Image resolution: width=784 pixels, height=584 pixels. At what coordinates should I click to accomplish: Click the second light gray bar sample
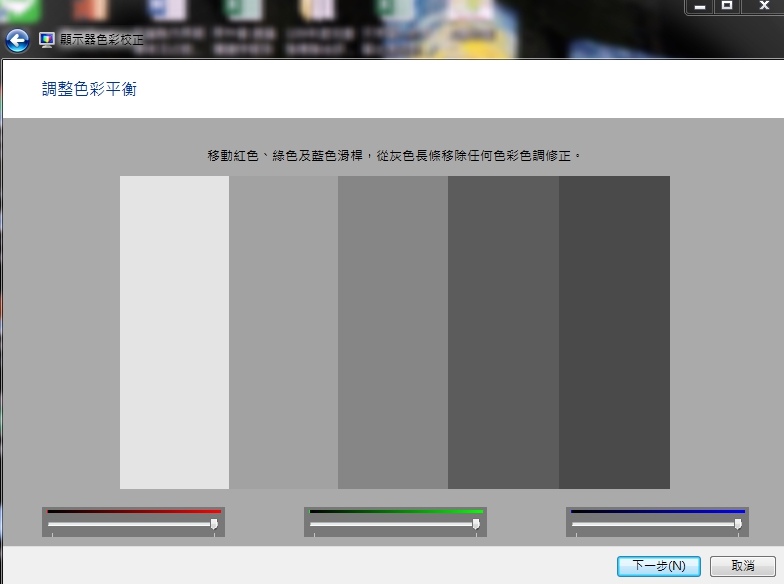[x=284, y=332]
